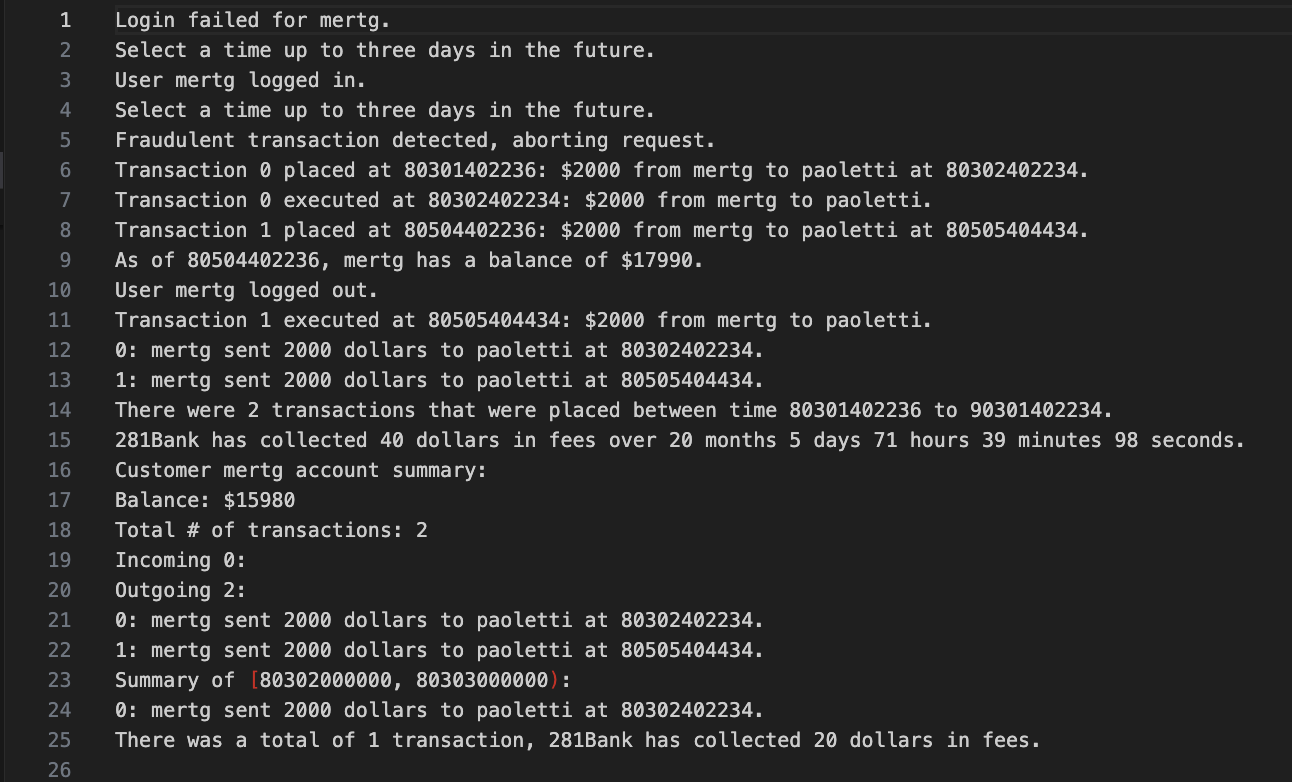
Task: Click the 'Balance: $15980' text
Action: 205,500
